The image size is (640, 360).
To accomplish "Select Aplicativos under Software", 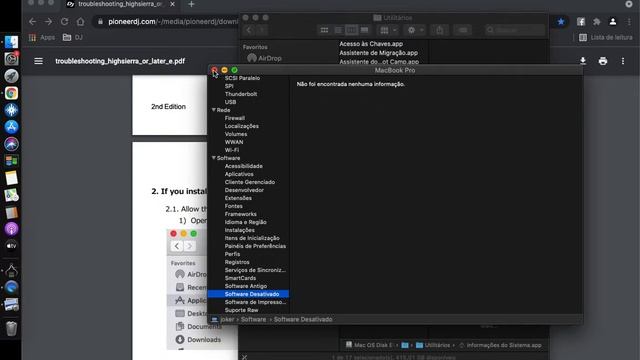I will 239,174.
